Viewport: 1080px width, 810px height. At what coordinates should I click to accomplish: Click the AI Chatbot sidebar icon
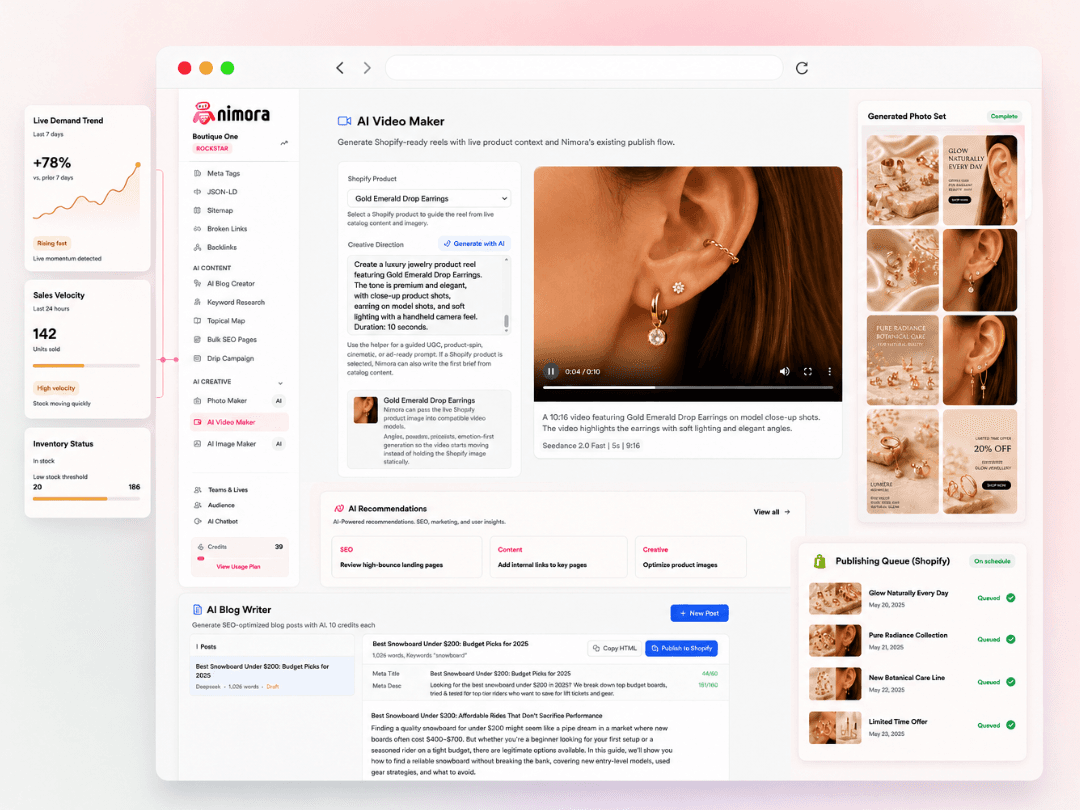[x=198, y=521]
